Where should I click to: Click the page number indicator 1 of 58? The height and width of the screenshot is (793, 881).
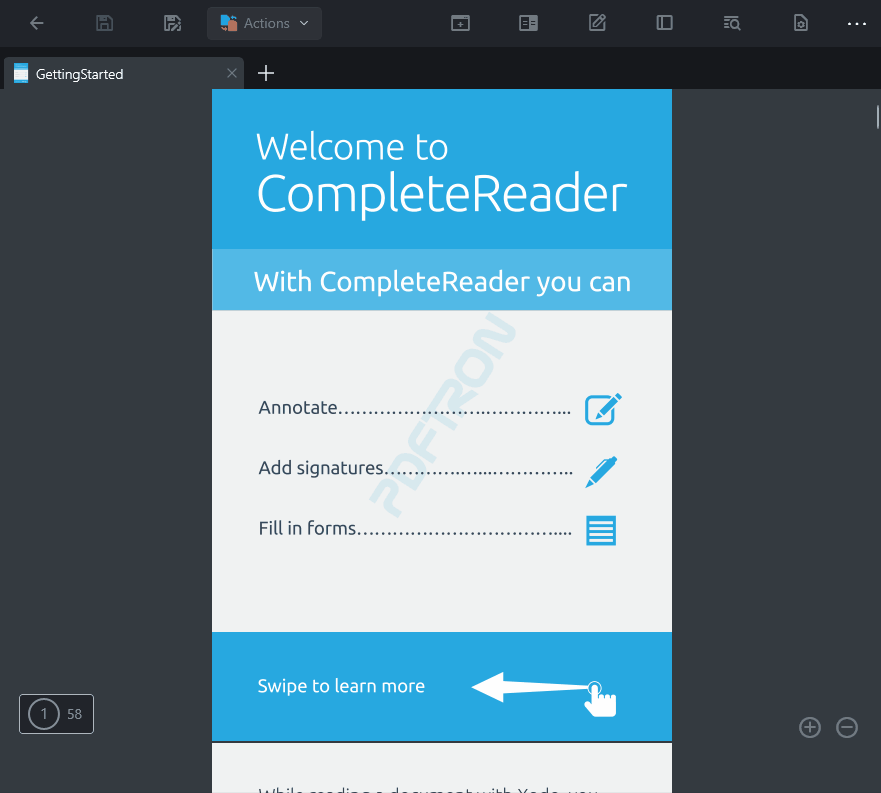56,714
